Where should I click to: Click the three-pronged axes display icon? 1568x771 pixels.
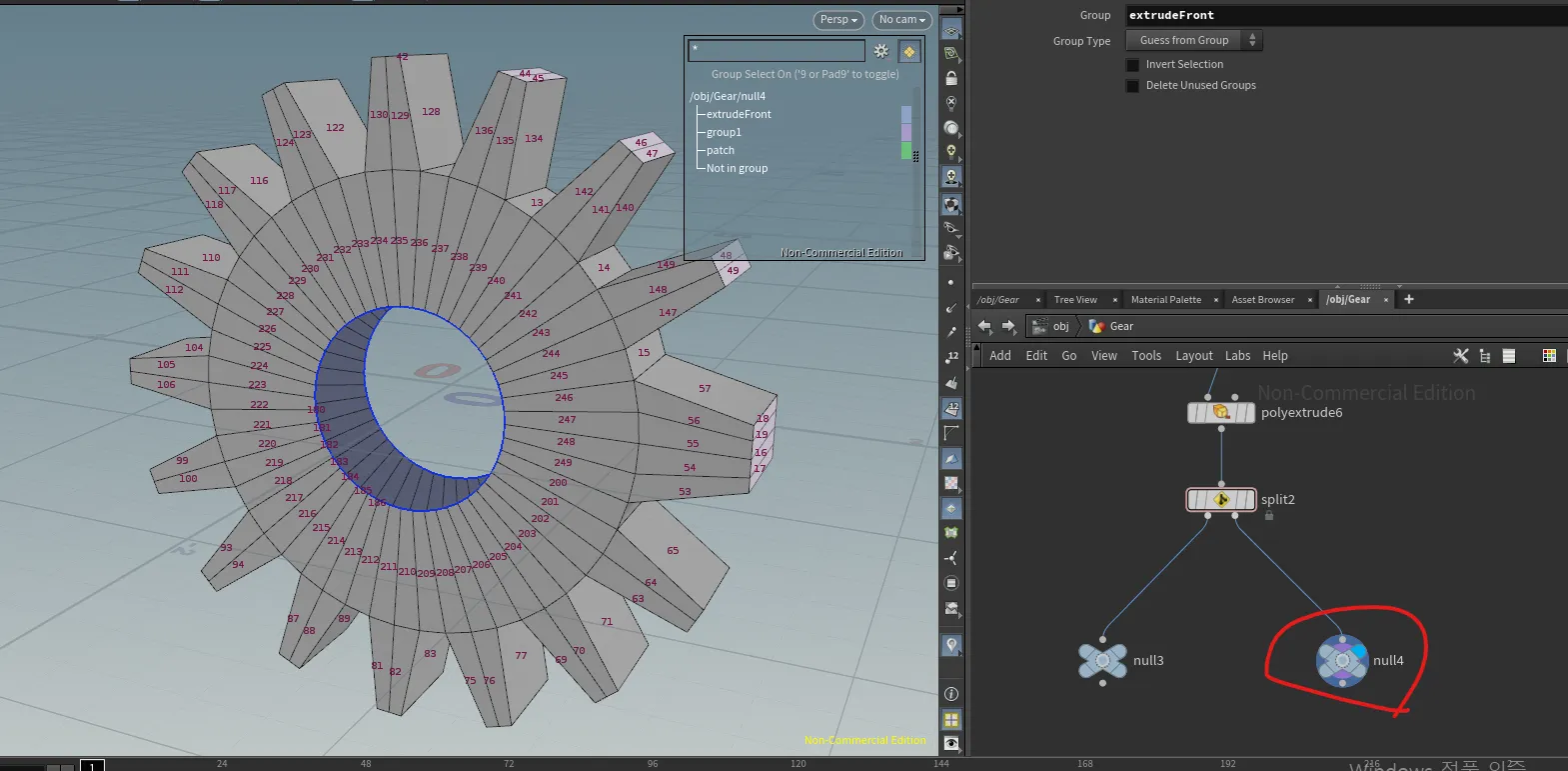[951, 558]
